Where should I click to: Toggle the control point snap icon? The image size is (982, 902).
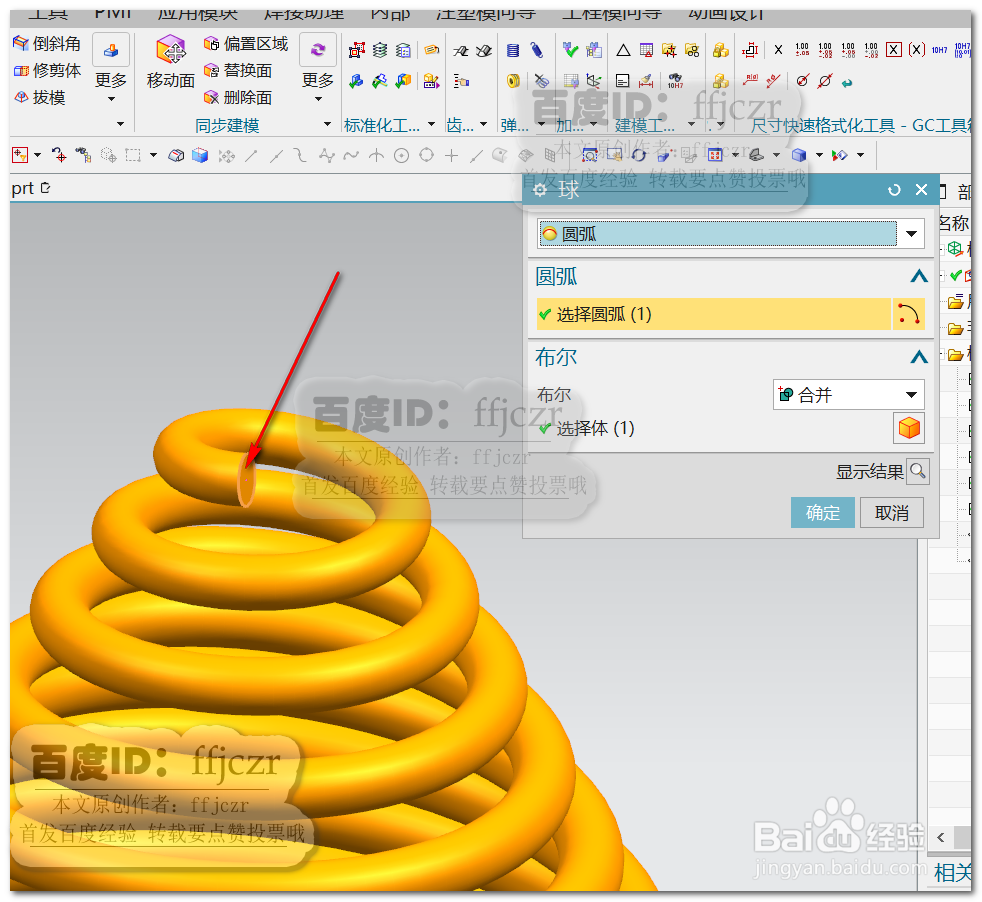point(301,155)
